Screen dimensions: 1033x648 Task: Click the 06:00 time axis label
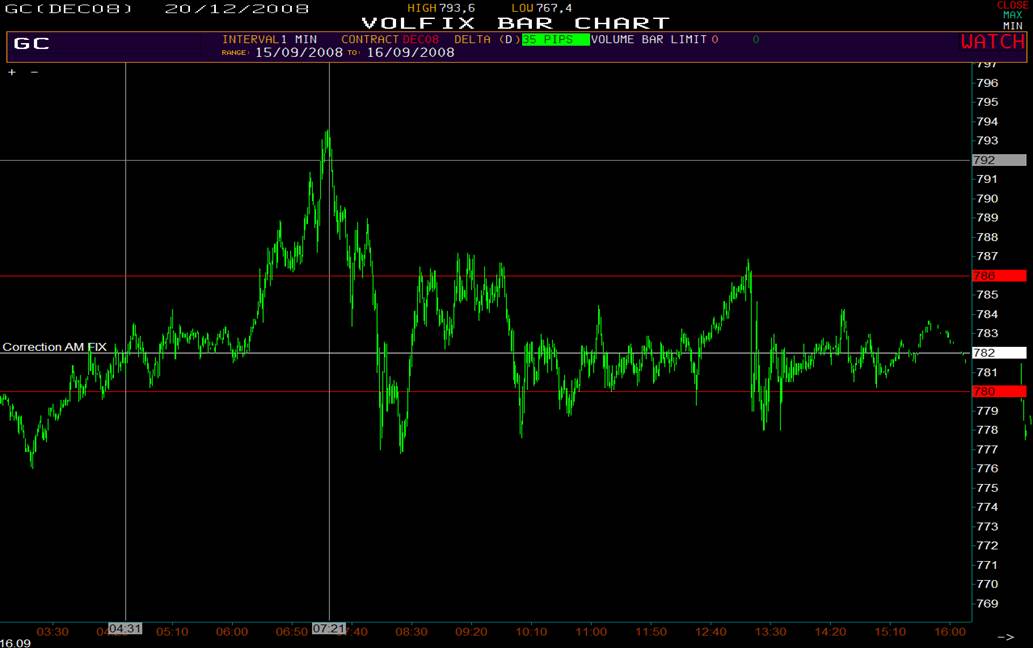coord(232,632)
